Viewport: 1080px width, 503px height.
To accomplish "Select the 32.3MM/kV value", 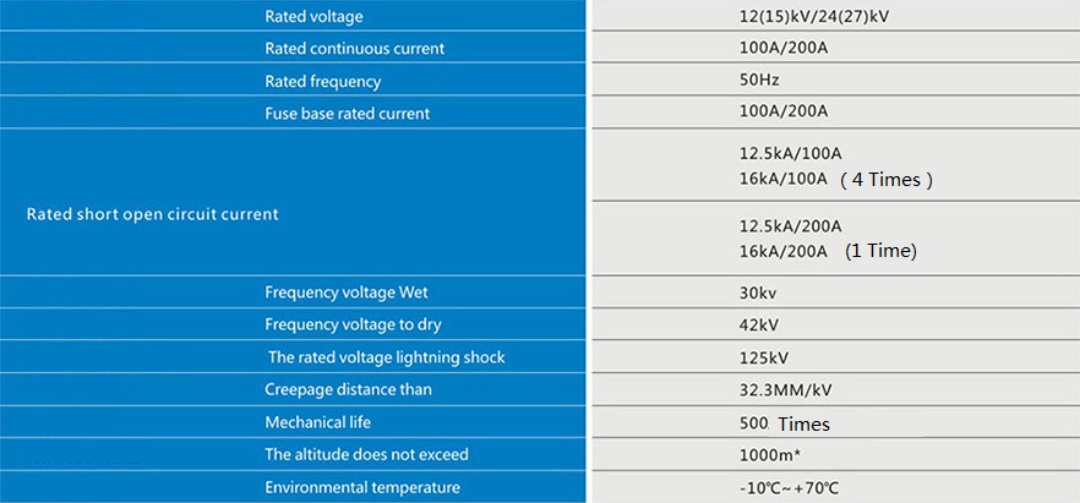I will click(785, 390).
